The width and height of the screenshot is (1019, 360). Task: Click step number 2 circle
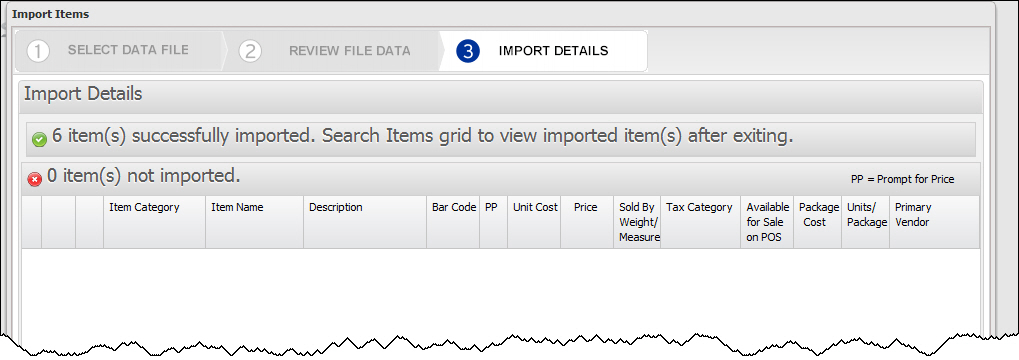point(250,51)
